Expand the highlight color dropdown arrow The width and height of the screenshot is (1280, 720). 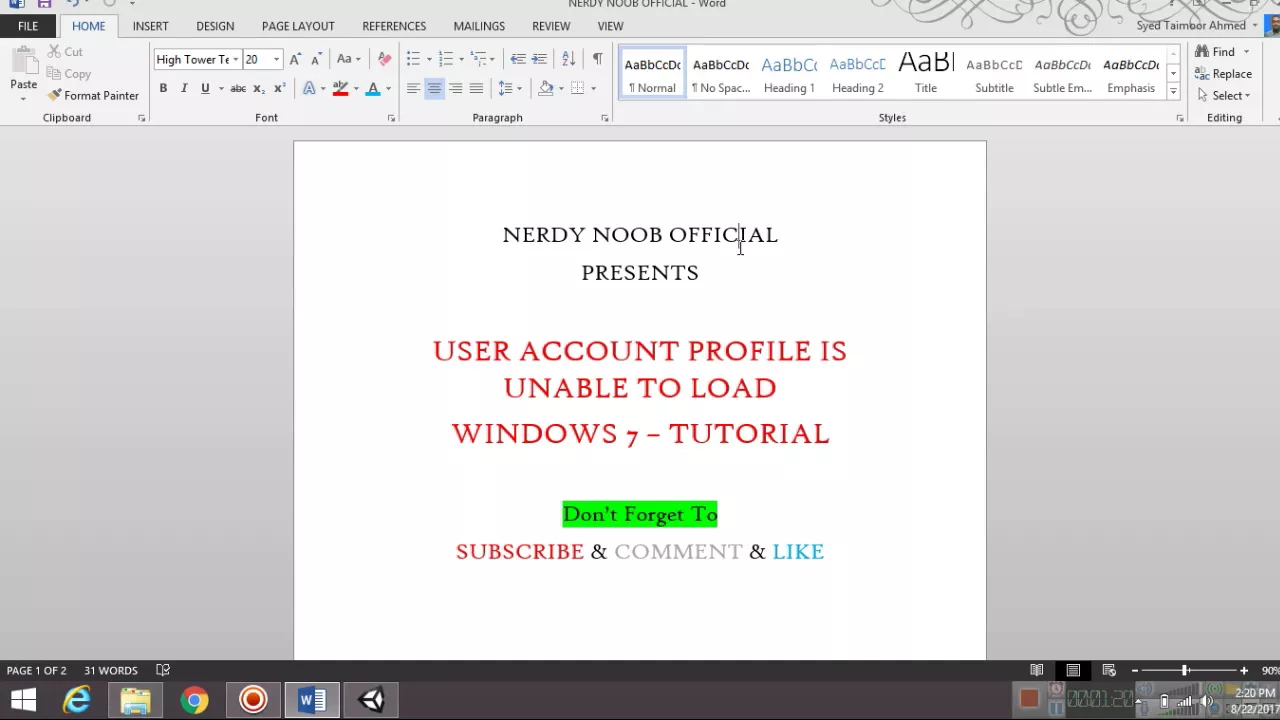pyautogui.click(x=355, y=89)
